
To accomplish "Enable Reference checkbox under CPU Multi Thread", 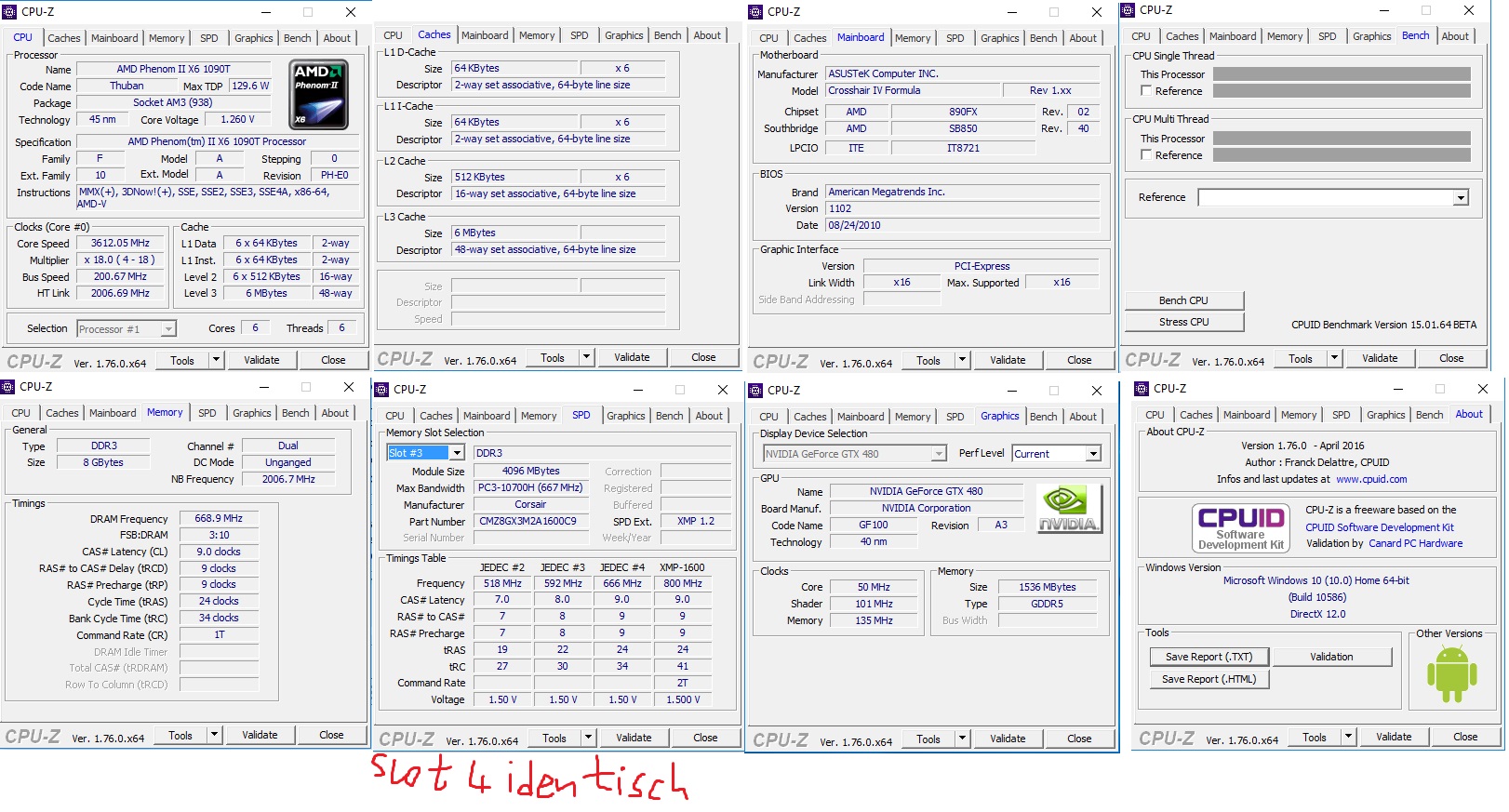I will pyautogui.click(x=1146, y=155).
